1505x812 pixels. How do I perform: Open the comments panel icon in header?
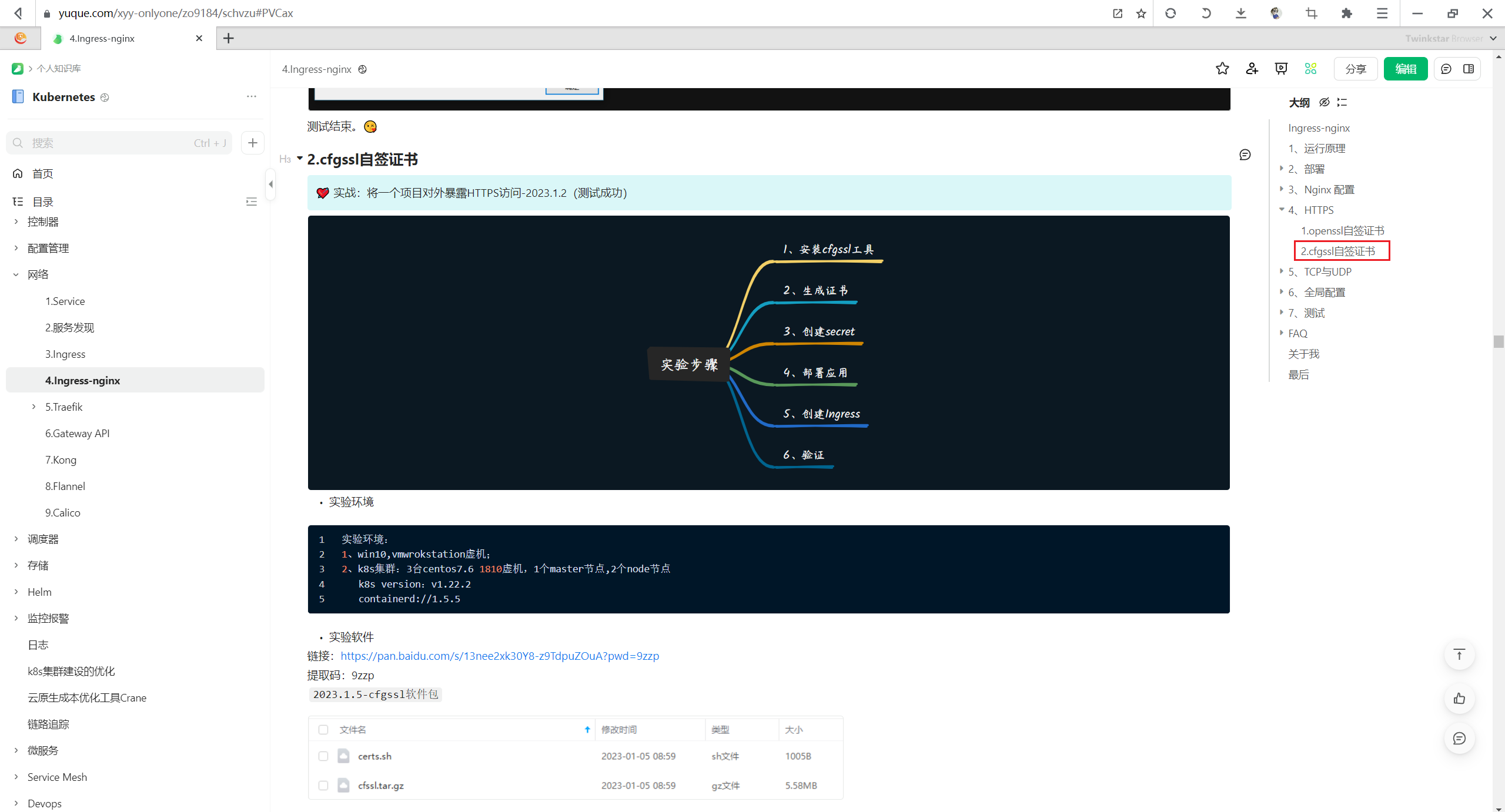[x=1446, y=69]
